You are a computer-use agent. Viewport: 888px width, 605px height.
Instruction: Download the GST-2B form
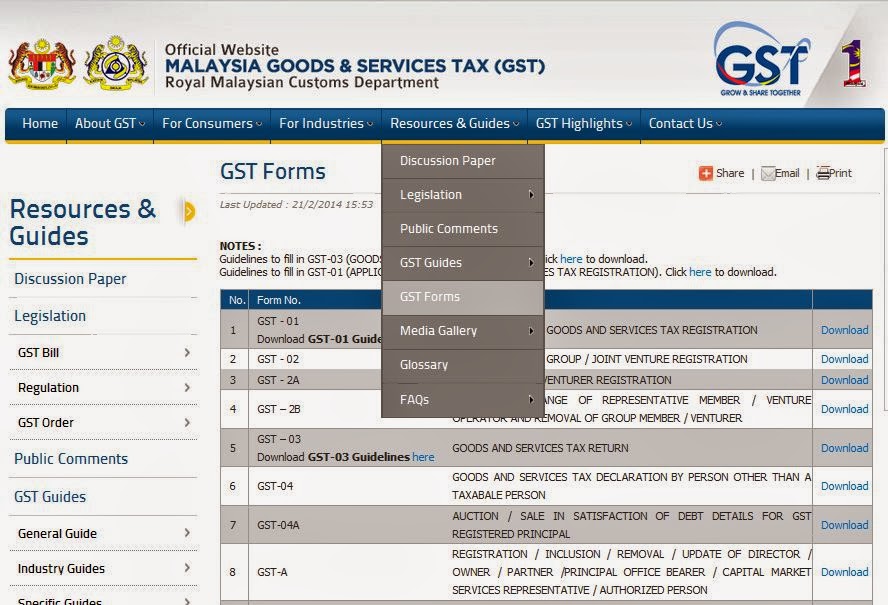coord(844,409)
